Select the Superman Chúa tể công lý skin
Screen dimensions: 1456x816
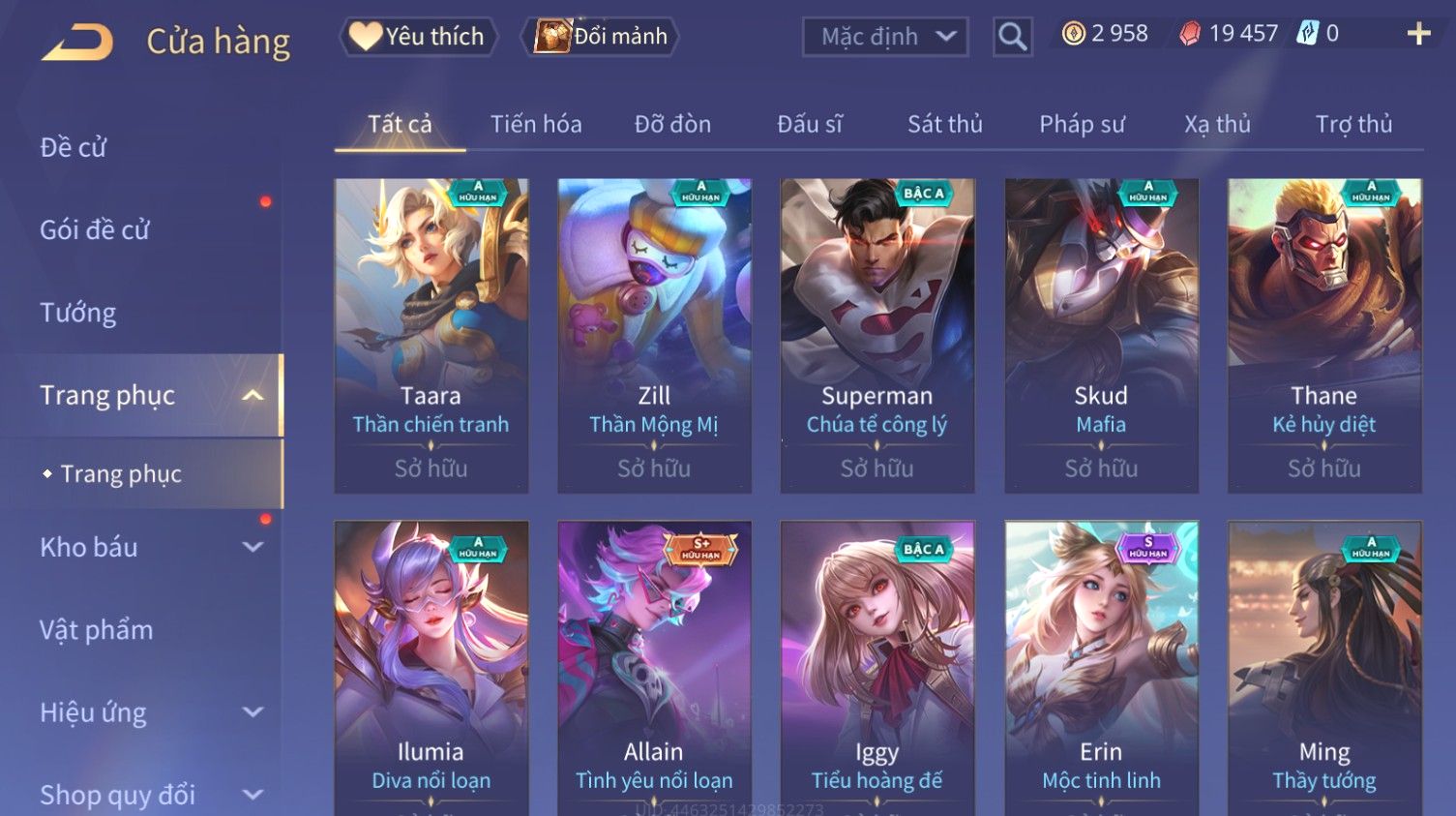click(877, 336)
